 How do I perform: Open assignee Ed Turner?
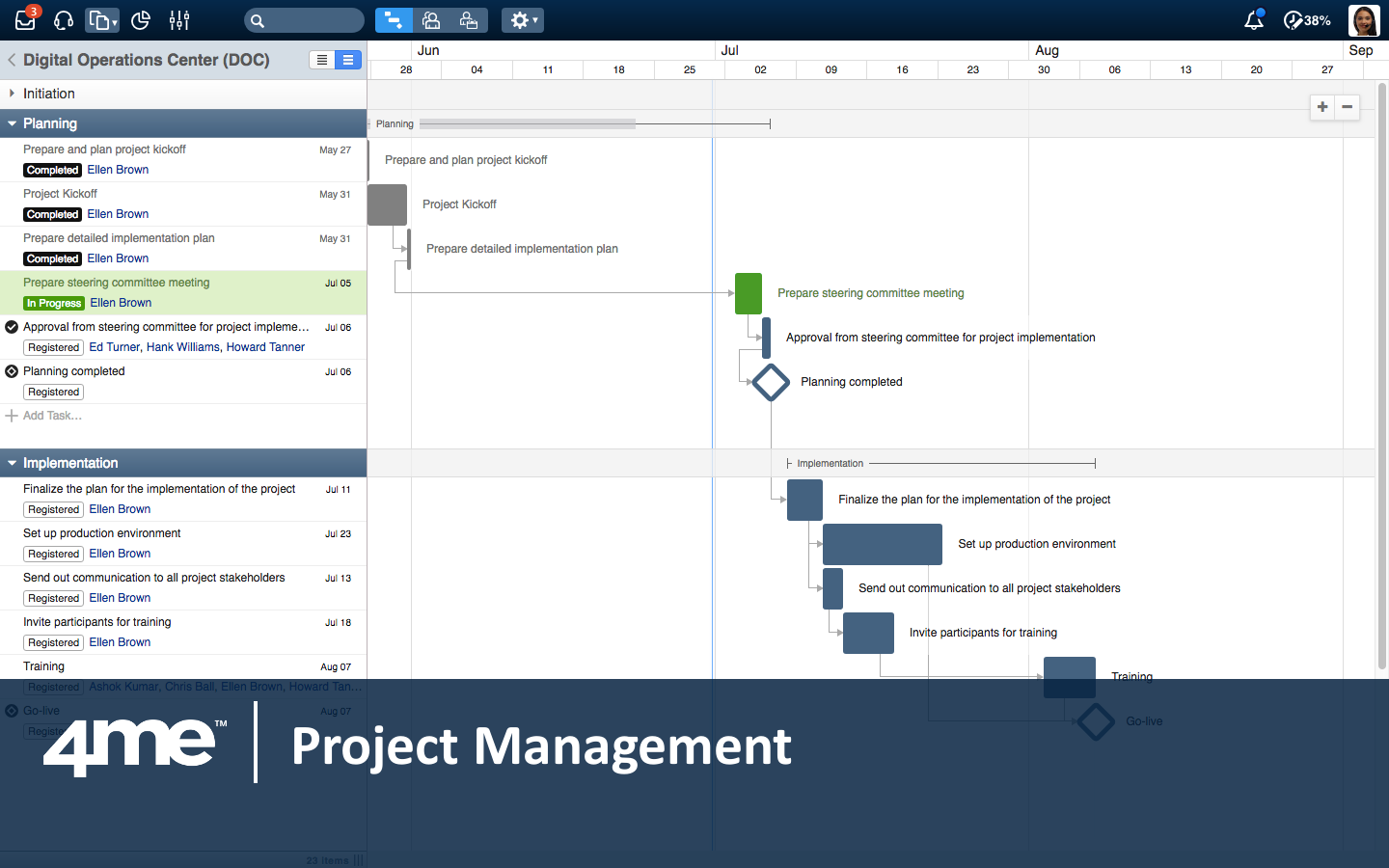(115, 347)
